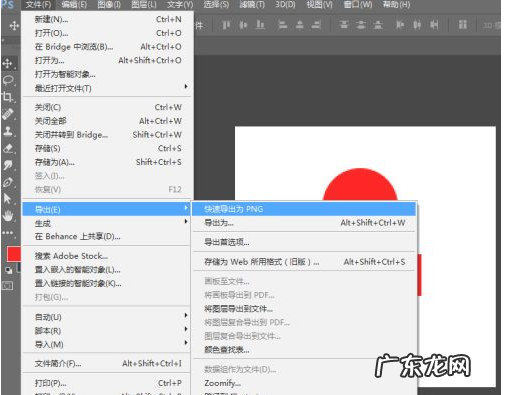Click Align Right Edges icon
509x395 pixels.
[x=316, y=25]
